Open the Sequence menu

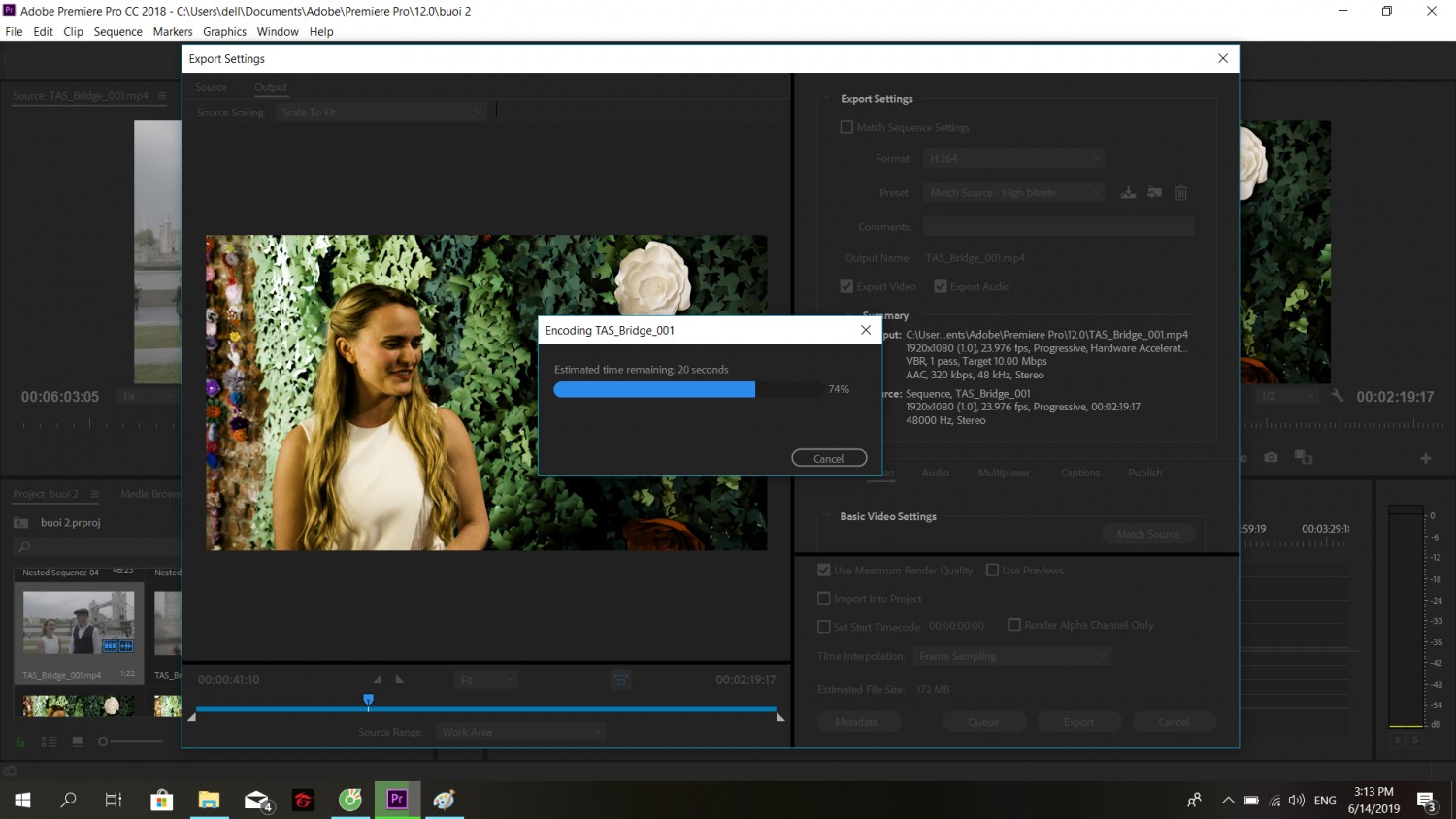coord(118,31)
